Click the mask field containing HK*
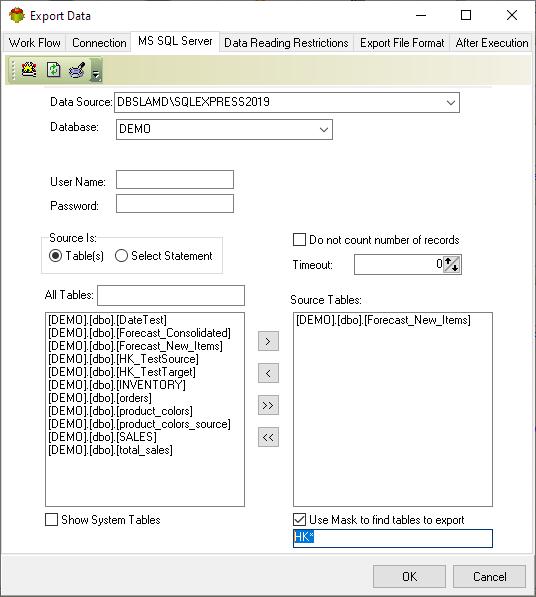536x597 pixels. [x=392, y=538]
